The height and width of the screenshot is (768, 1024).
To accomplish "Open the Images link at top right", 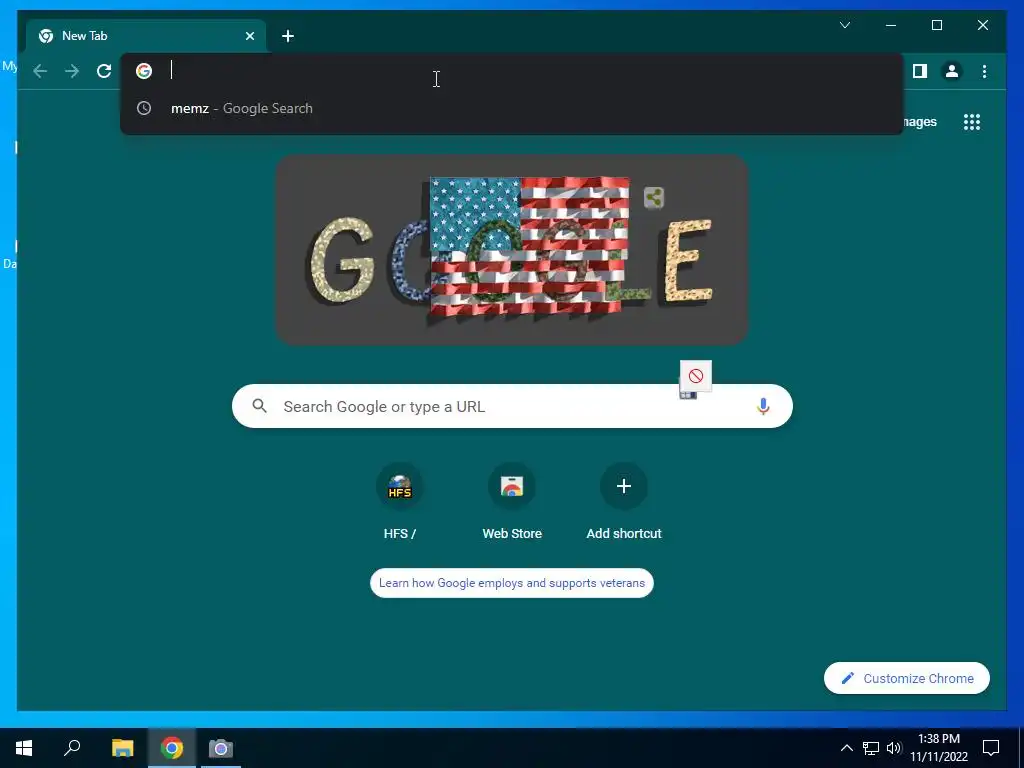I will [919, 122].
